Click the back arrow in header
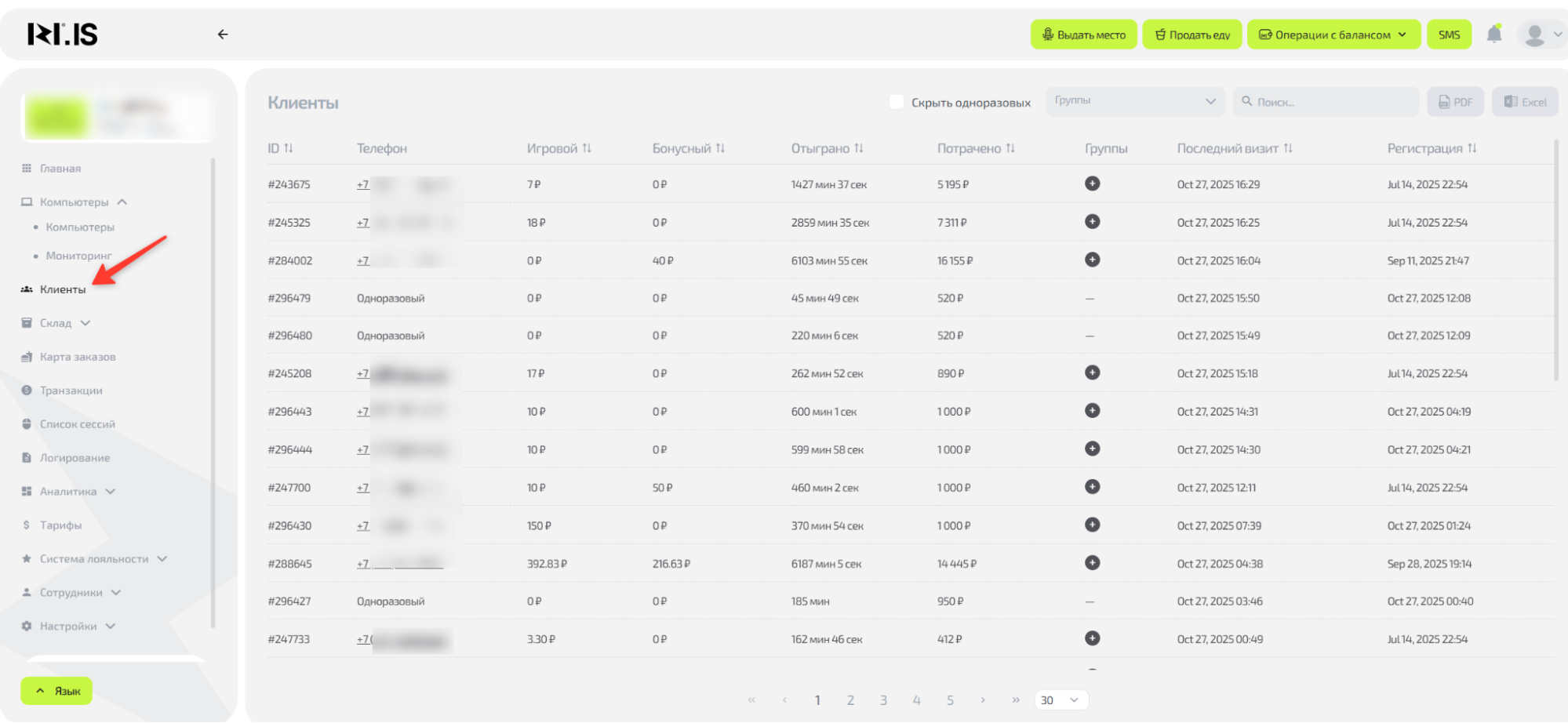1568x723 pixels. pyautogui.click(x=223, y=35)
